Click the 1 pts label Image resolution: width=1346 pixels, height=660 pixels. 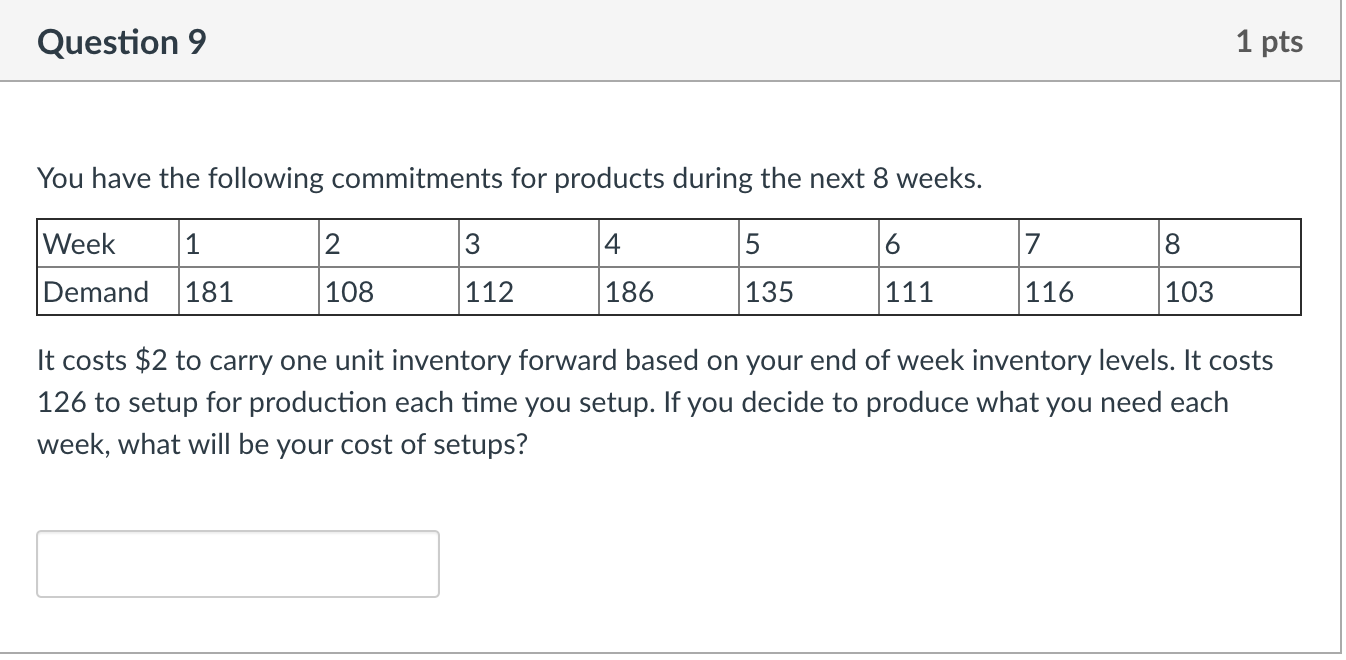pyautogui.click(x=1268, y=42)
